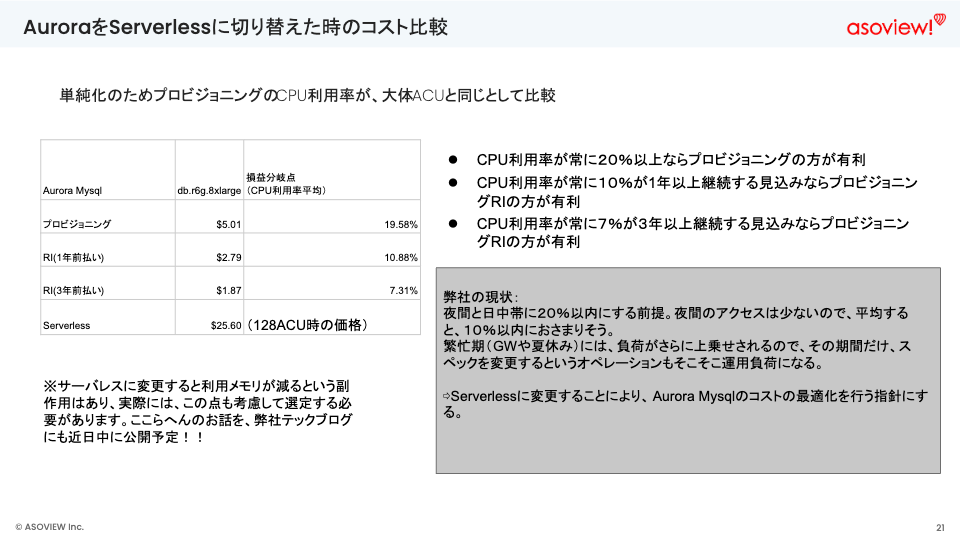
Task: Click the '弊社の現状:' heading in gray box
Action: pos(481,297)
